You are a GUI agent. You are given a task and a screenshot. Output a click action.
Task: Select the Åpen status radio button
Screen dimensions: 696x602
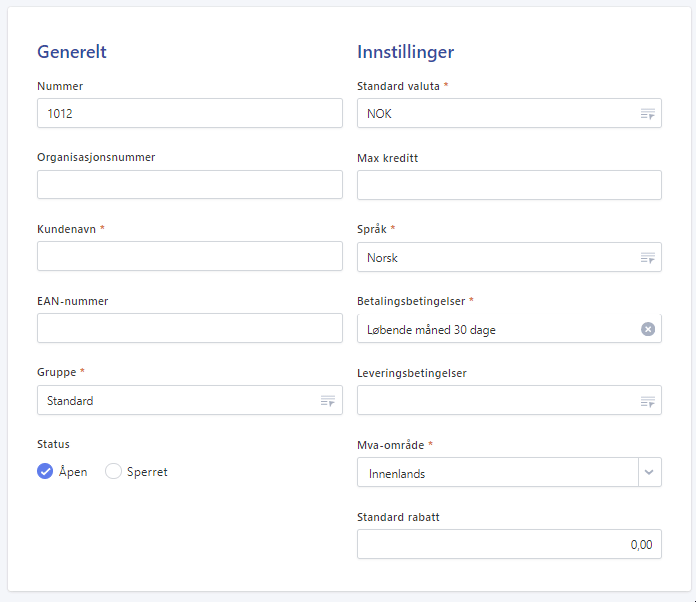click(45, 471)
